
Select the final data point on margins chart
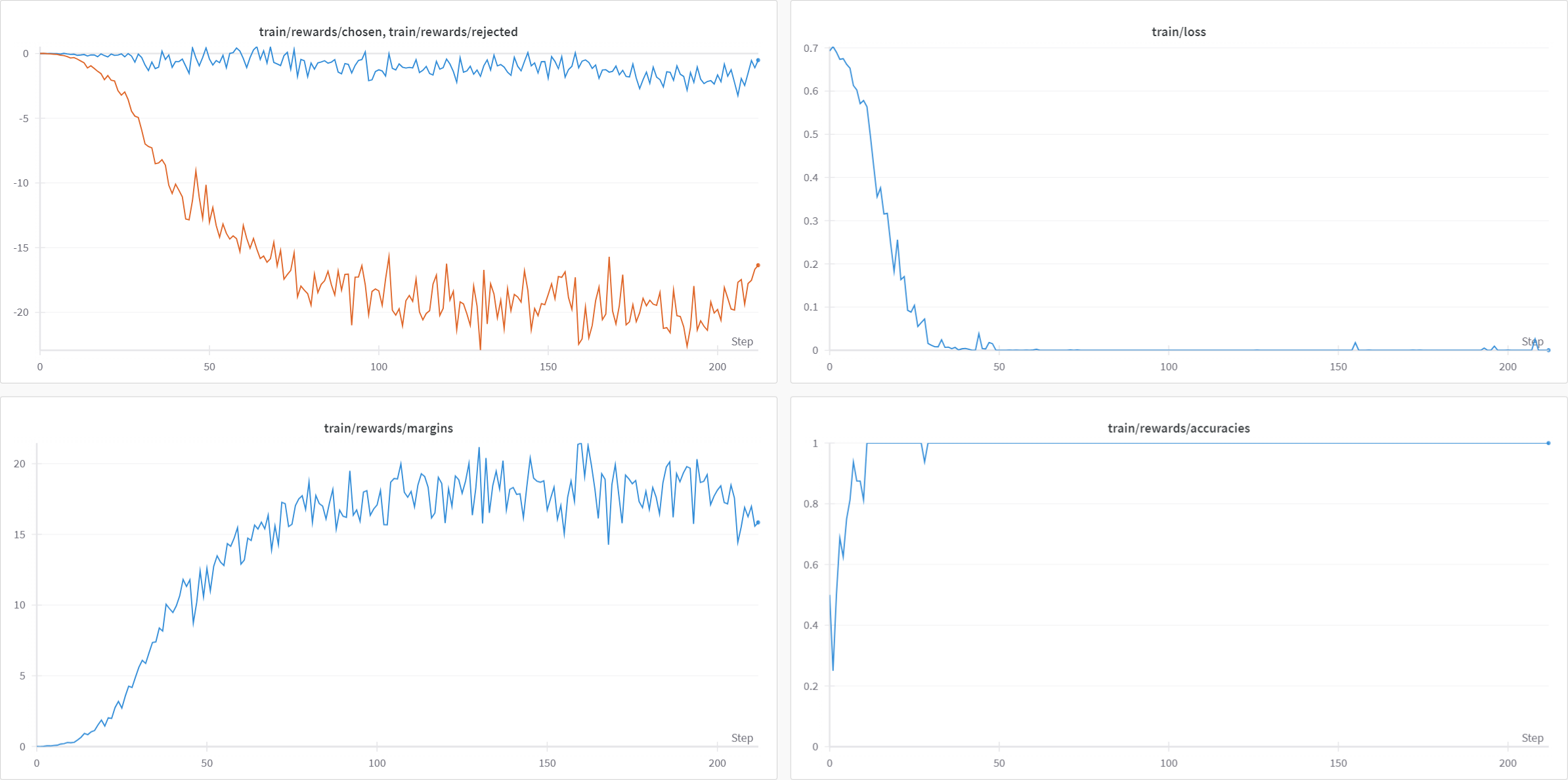click(758, 523)
